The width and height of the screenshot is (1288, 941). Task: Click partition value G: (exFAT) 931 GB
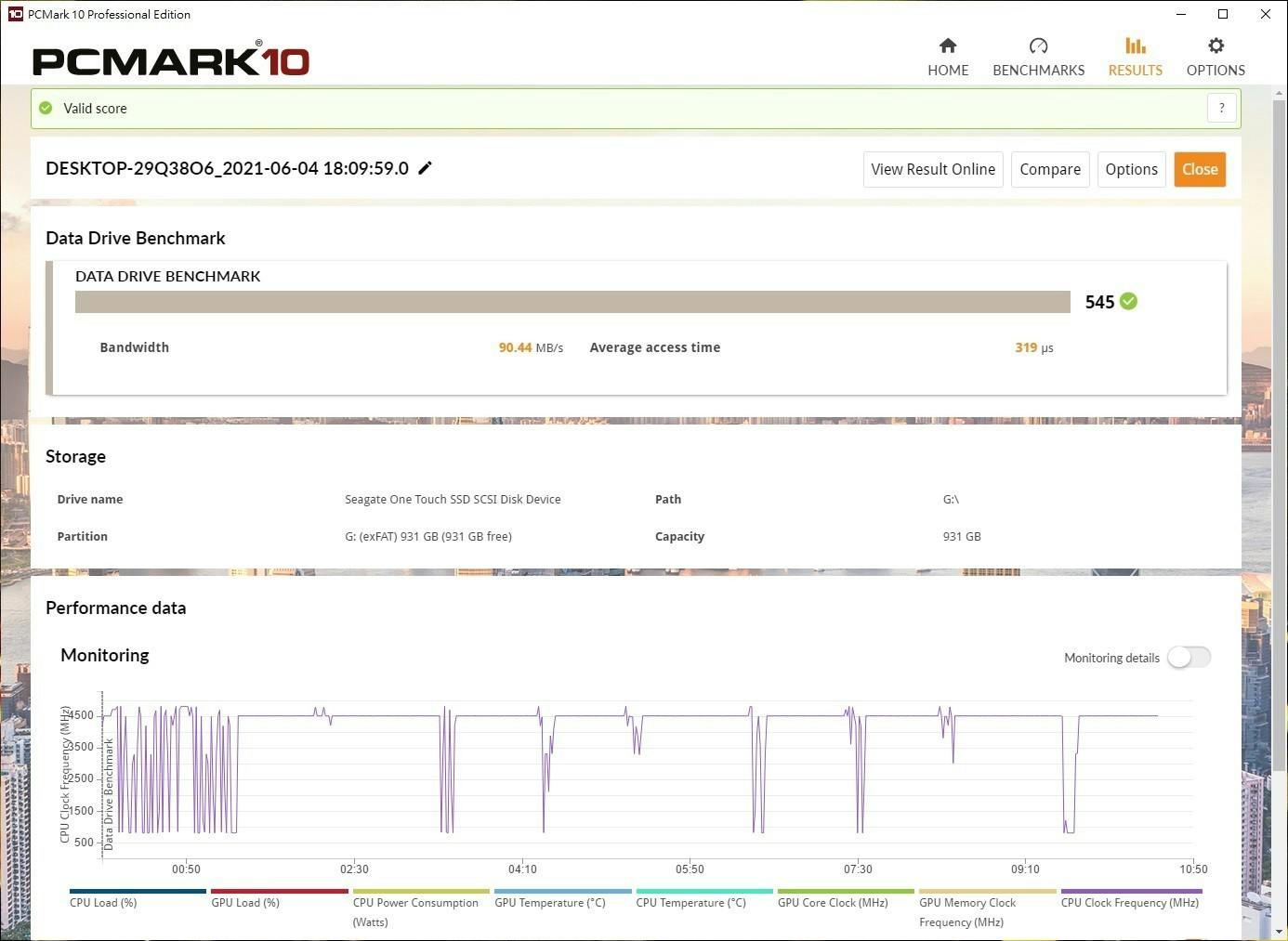click(x=427, y=536)
